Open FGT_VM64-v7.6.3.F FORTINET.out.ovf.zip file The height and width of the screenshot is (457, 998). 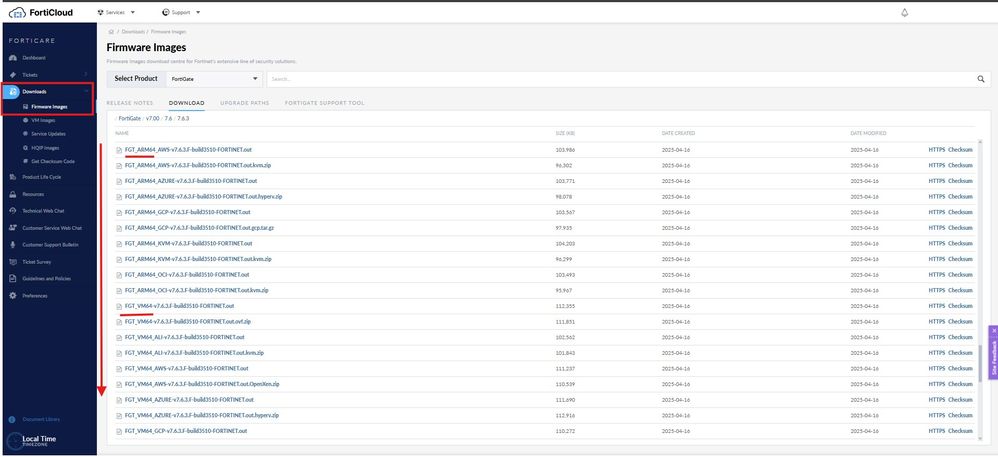click(188, 321)
